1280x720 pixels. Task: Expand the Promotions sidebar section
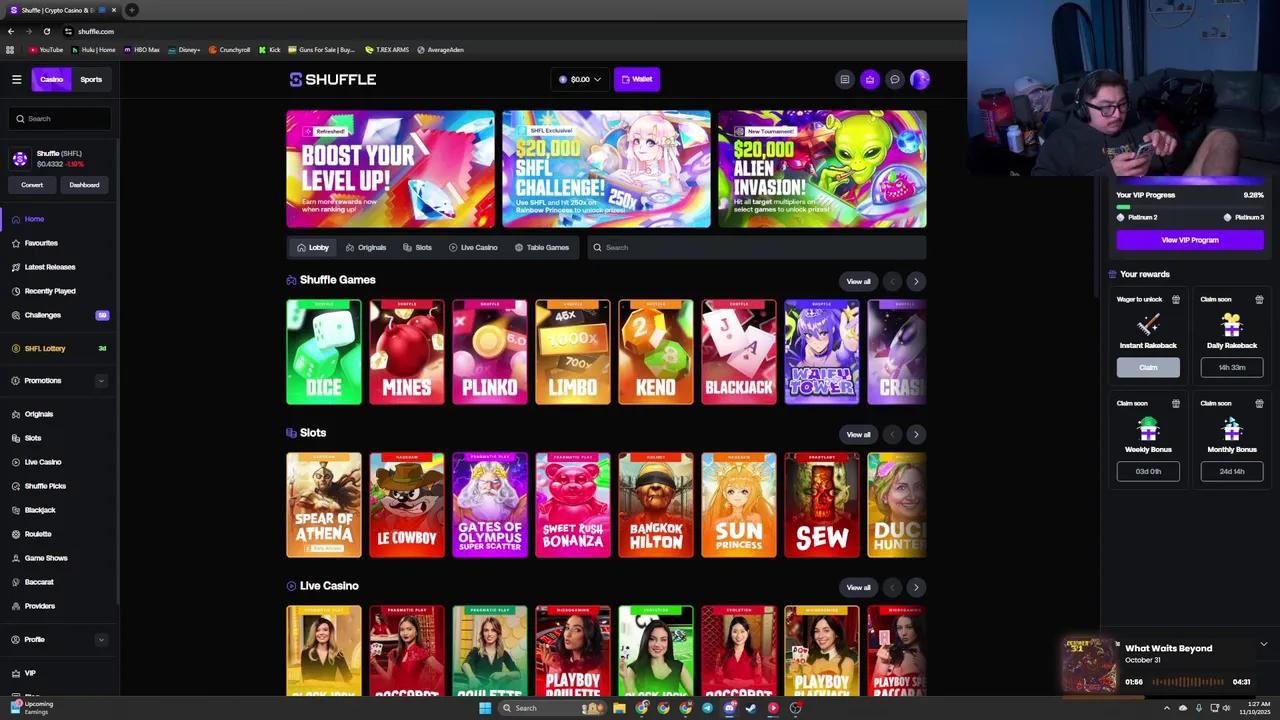pyautogui.click(x=100, y=381)
